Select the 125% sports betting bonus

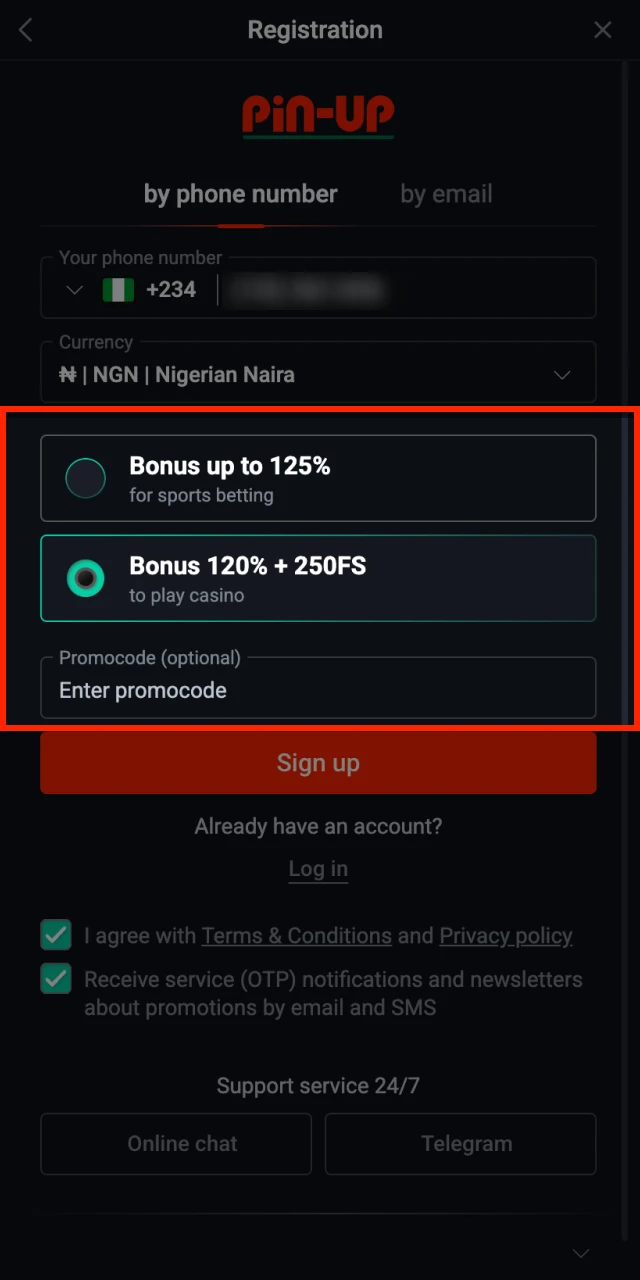86,478
